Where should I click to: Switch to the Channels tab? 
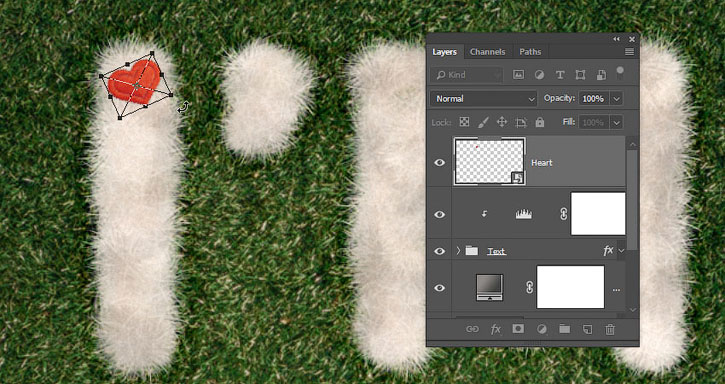[487, 52]
